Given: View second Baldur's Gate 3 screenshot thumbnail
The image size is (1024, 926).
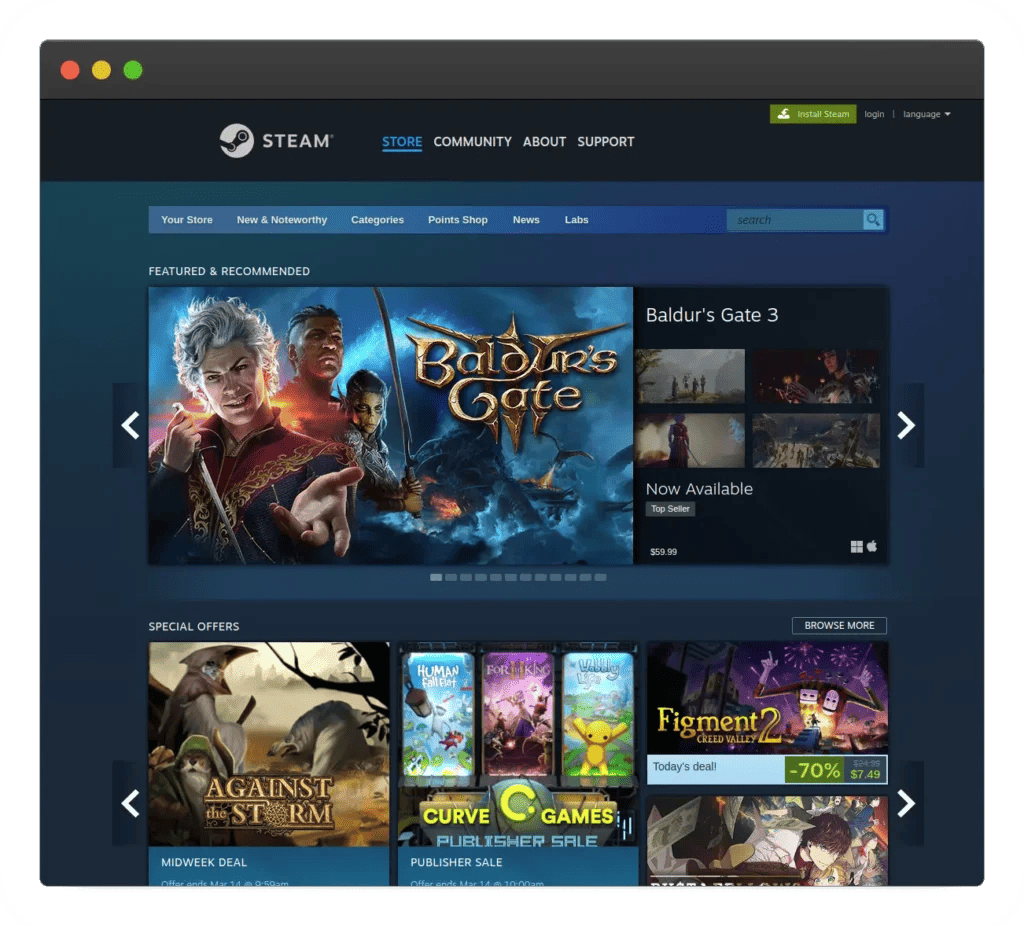Looking at the screenshot, I should pos(816,375).
